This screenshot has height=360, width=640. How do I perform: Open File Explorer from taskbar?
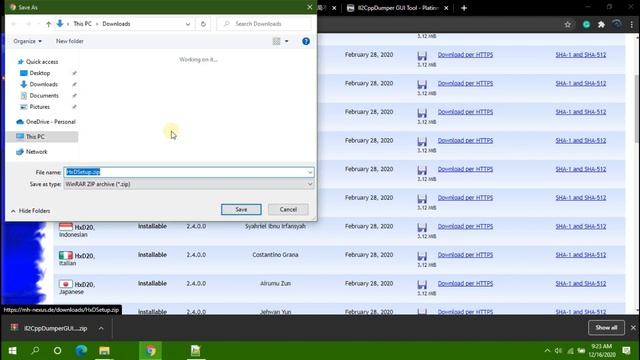(x=104, y=351)
